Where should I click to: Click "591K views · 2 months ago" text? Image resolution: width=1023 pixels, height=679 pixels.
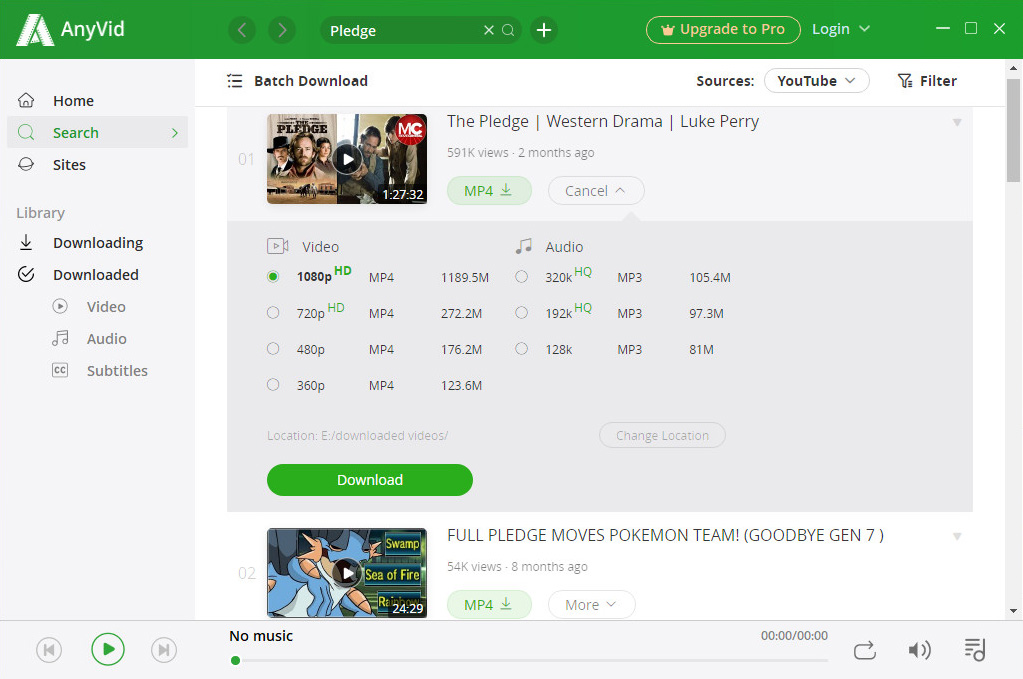[x=521, y=153]
